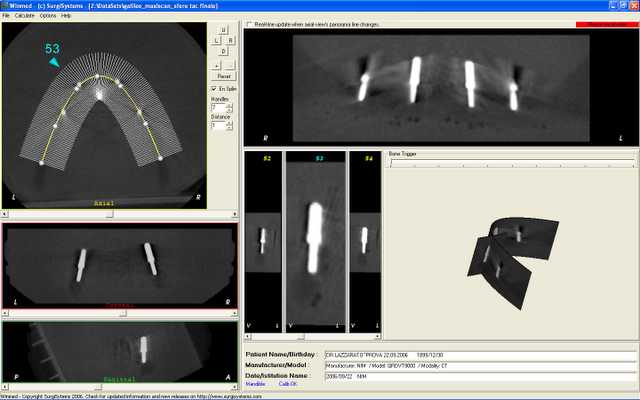Enable real-time update on panorama line changes
The width and height of the screenshot is (640, 400).
[249, 24]
